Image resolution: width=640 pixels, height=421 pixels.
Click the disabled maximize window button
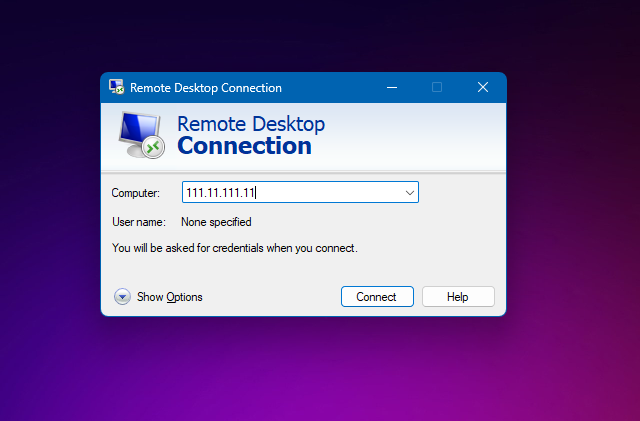pyautogui.click(x=437, y=87)
